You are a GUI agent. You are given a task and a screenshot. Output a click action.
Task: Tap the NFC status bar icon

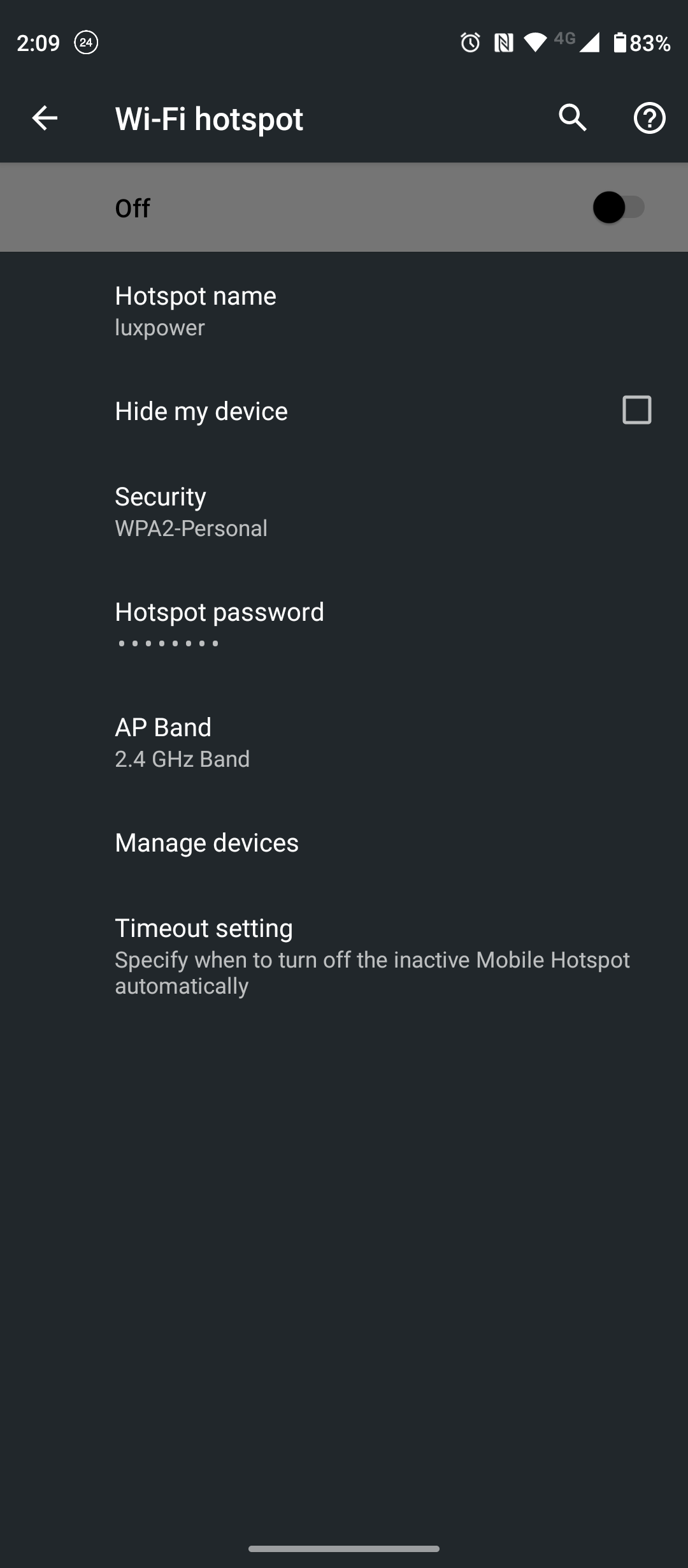(x=503, y=43)
